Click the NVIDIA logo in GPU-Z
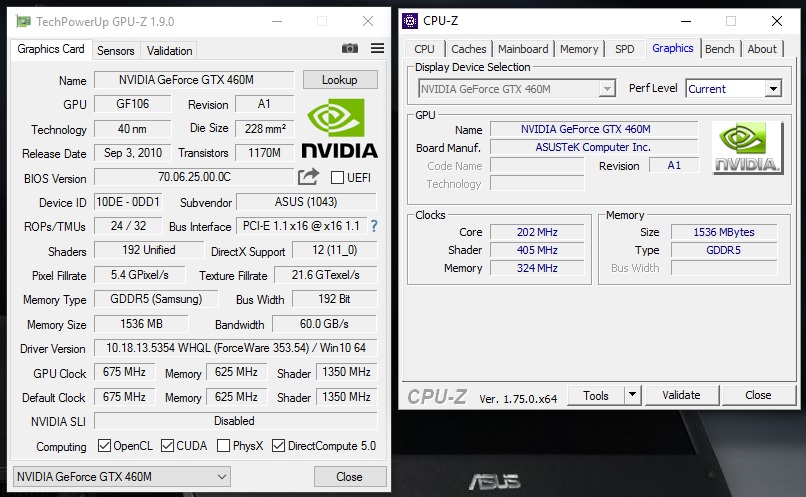The image size is (806, 497). (x=339, y=128)
